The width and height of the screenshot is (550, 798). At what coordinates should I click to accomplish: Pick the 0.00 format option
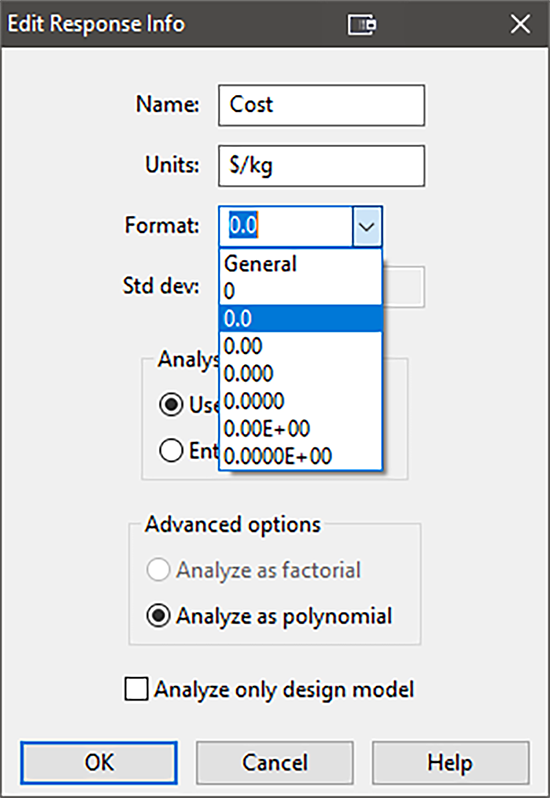pyautogui.click(x=301, y=346)
